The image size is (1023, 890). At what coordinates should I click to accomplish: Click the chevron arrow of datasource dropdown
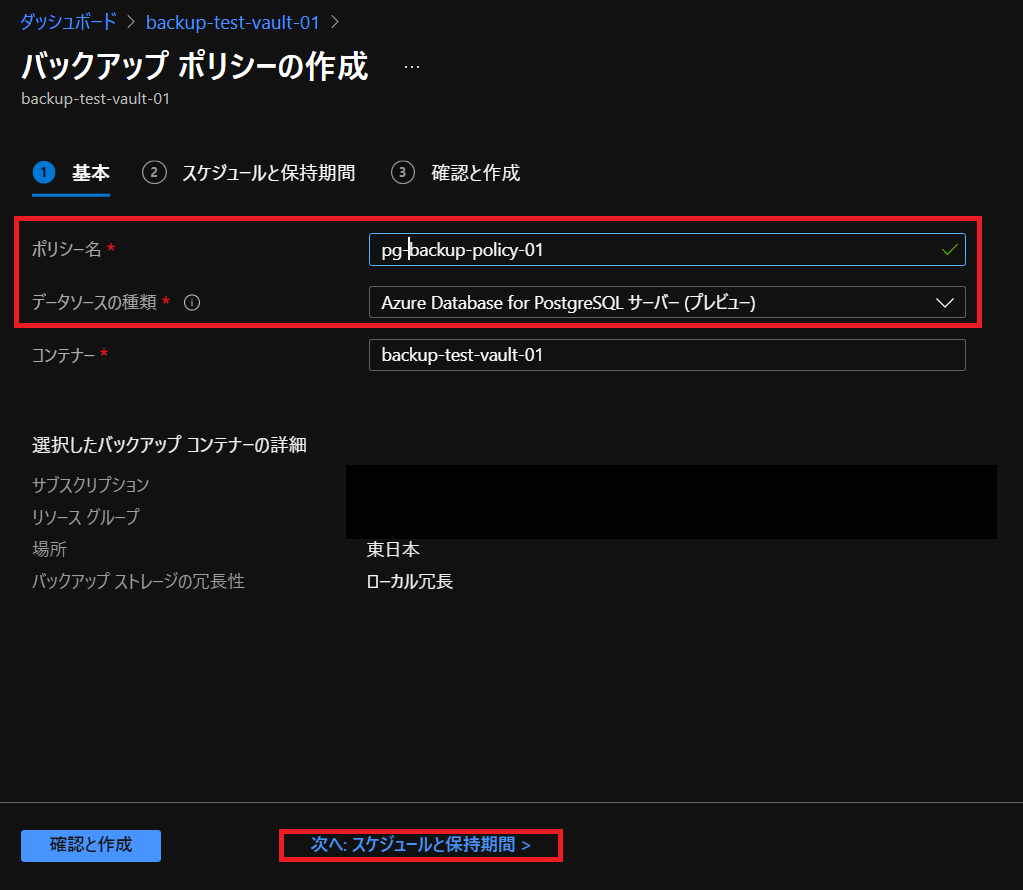(x=945, y=303)
